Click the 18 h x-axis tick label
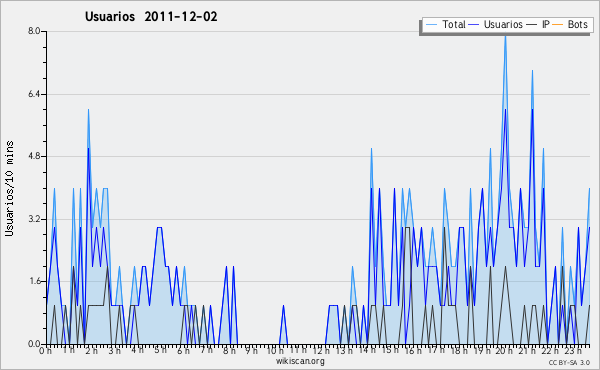This screenshot has height=370, width=600. [459, 351]
